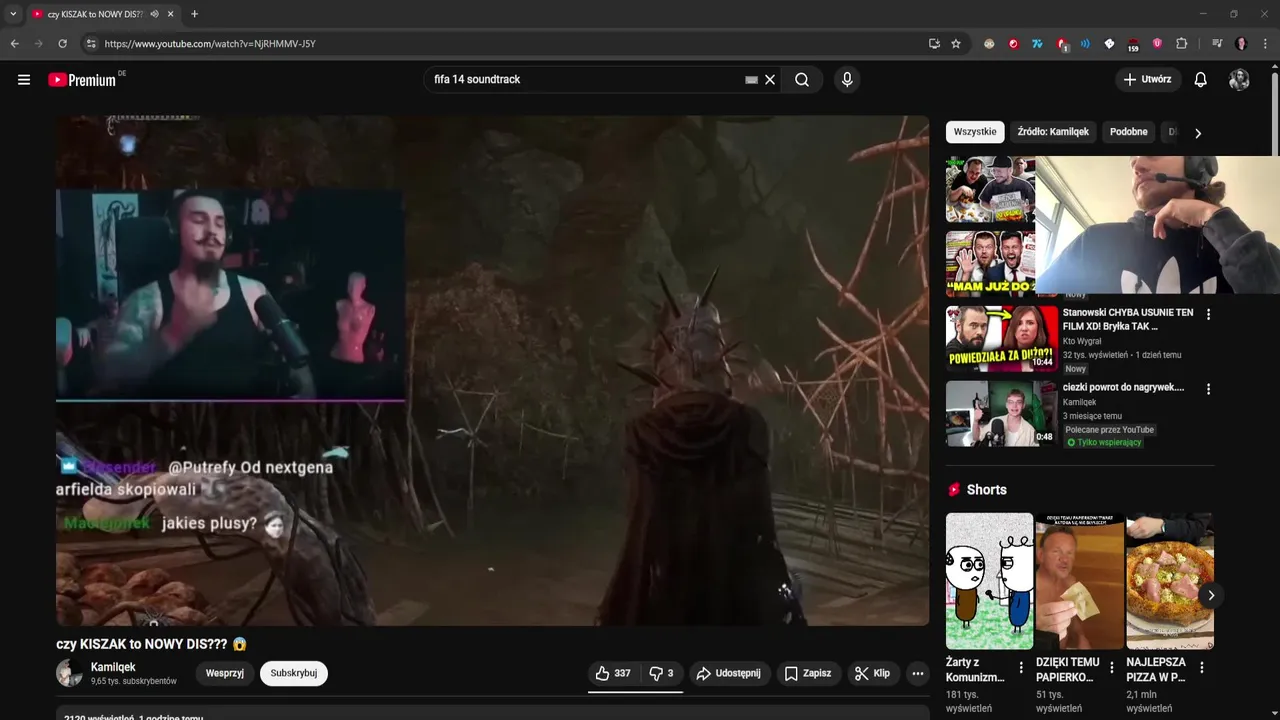Open options for Stanowski CHYBA USUNIE video
1280x720 pixels.
coord(1208,314)
